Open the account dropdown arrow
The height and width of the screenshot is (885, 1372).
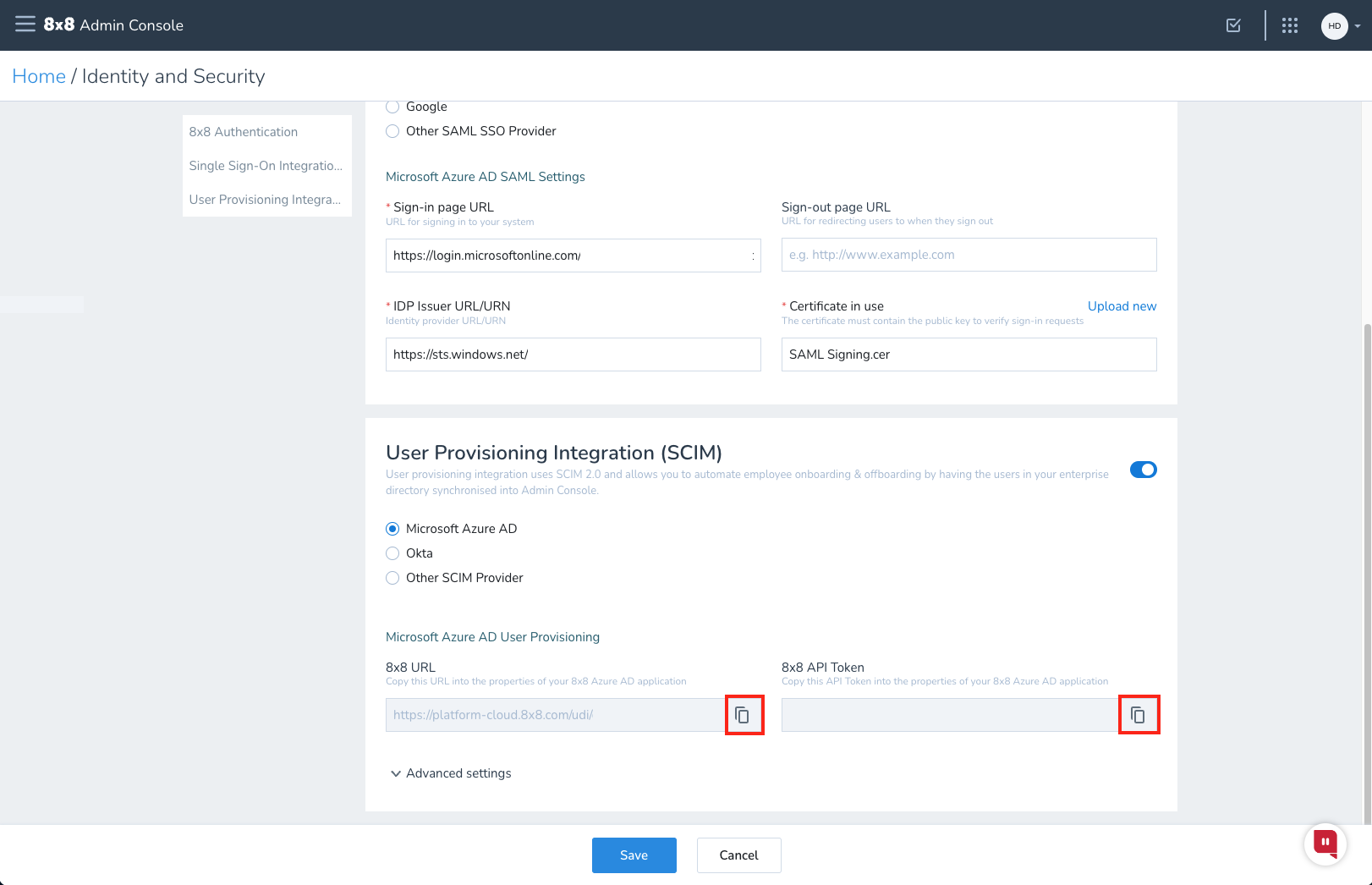point(1358,26)
